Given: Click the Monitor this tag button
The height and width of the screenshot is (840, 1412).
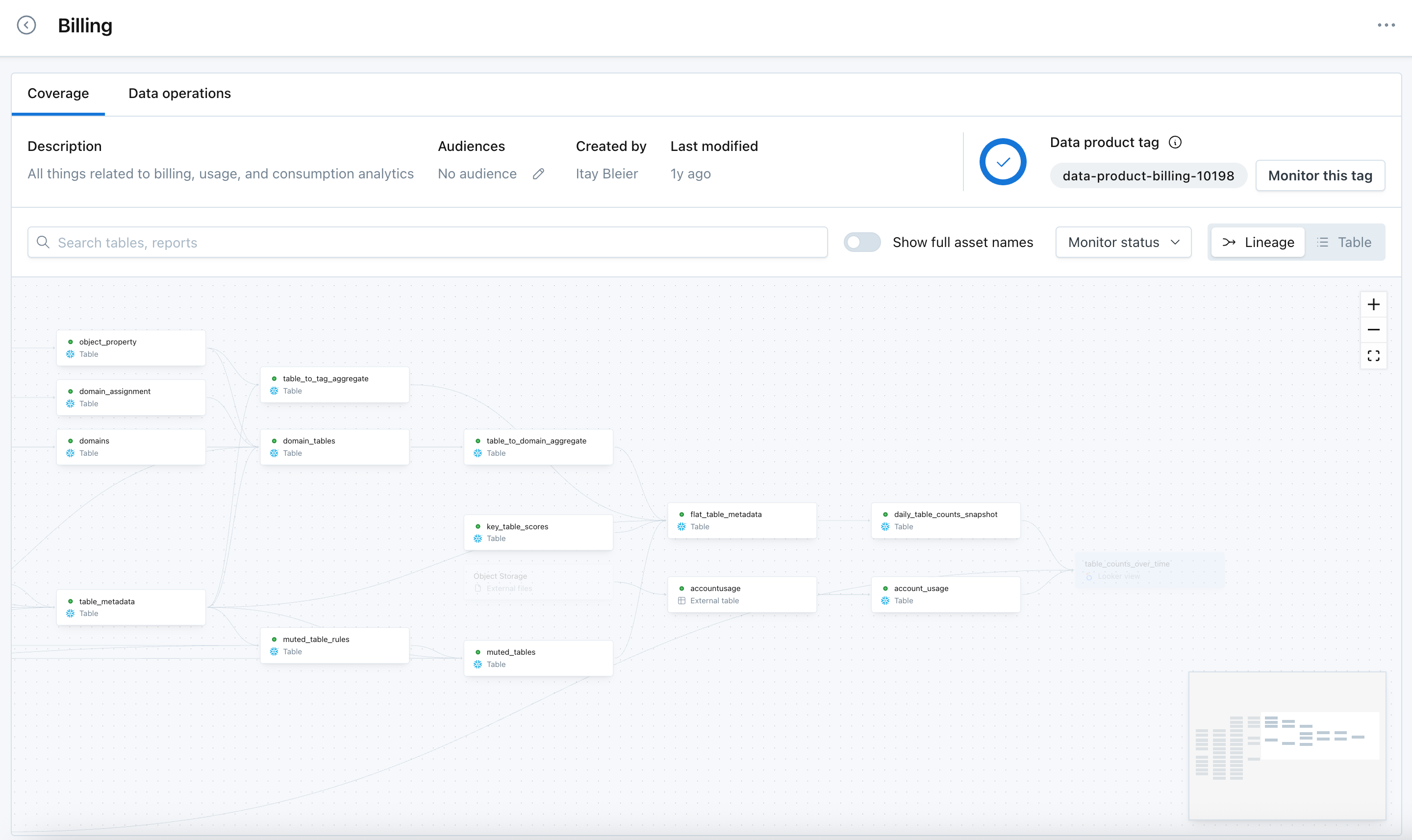Looking at the screenshot, I should [x=1320, y=175].
